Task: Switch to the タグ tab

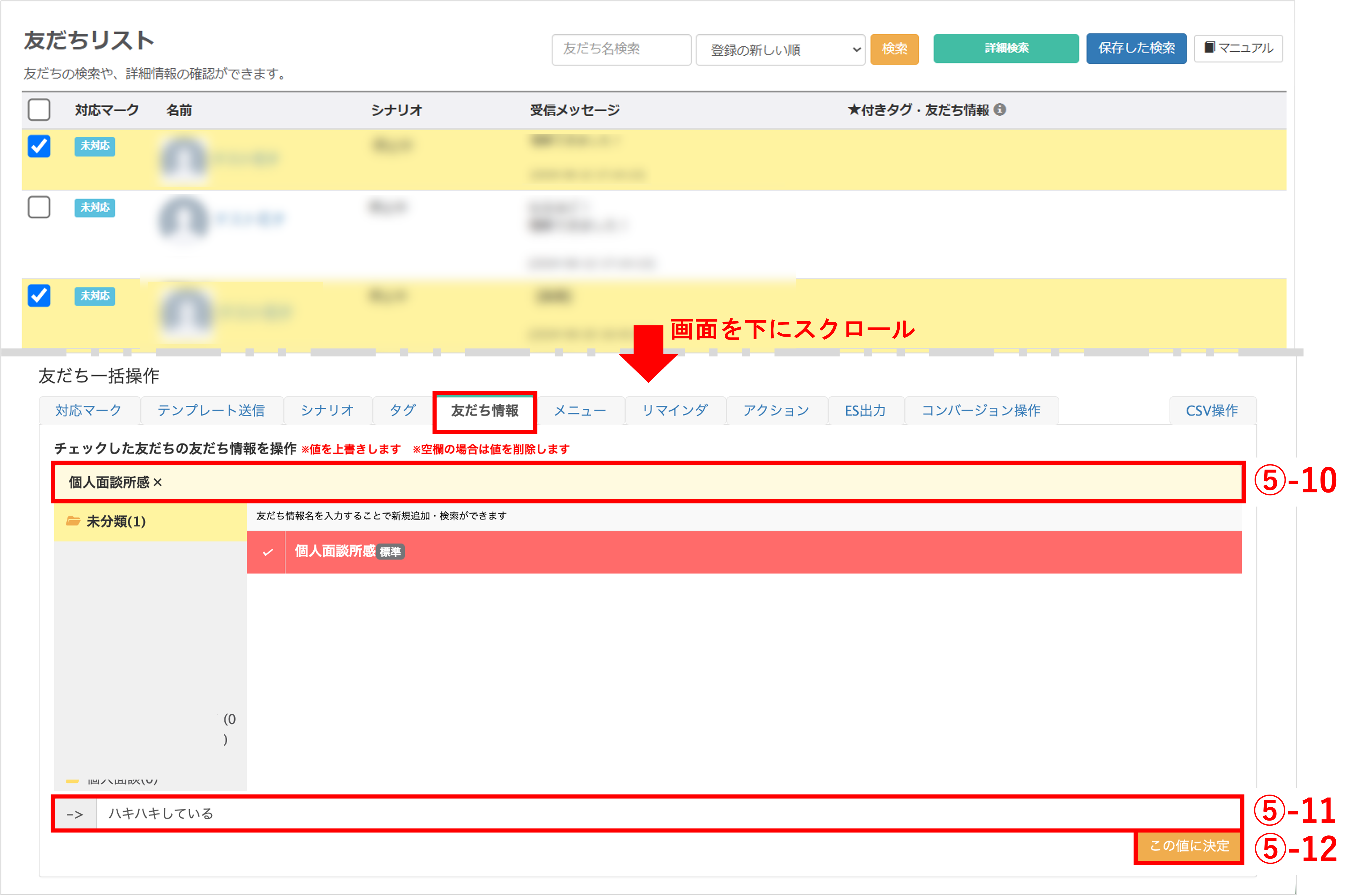Action: (402, 410)
